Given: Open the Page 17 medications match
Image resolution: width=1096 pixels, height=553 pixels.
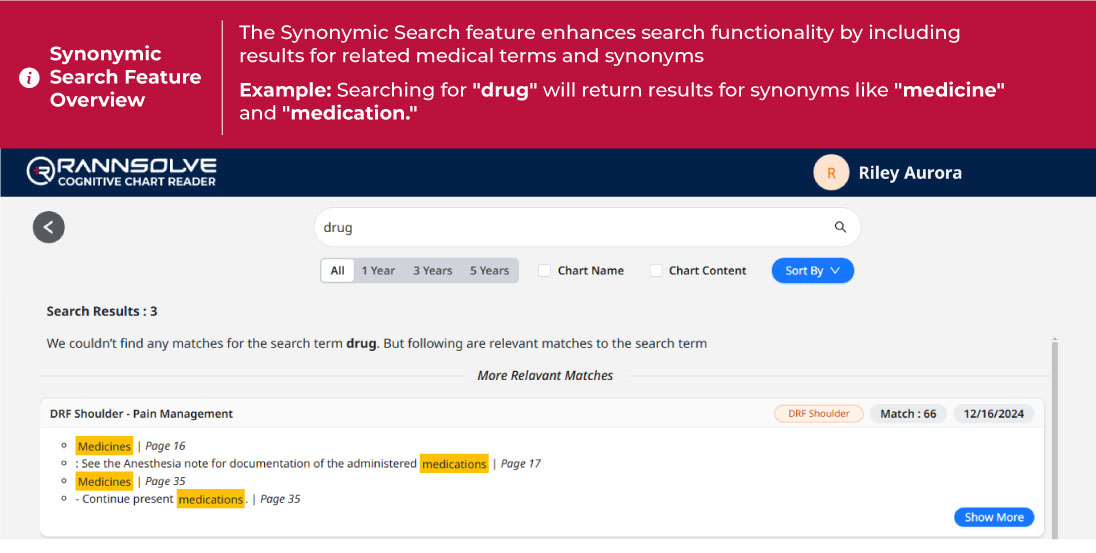Looking at the screenshot, I should point(454,464).
